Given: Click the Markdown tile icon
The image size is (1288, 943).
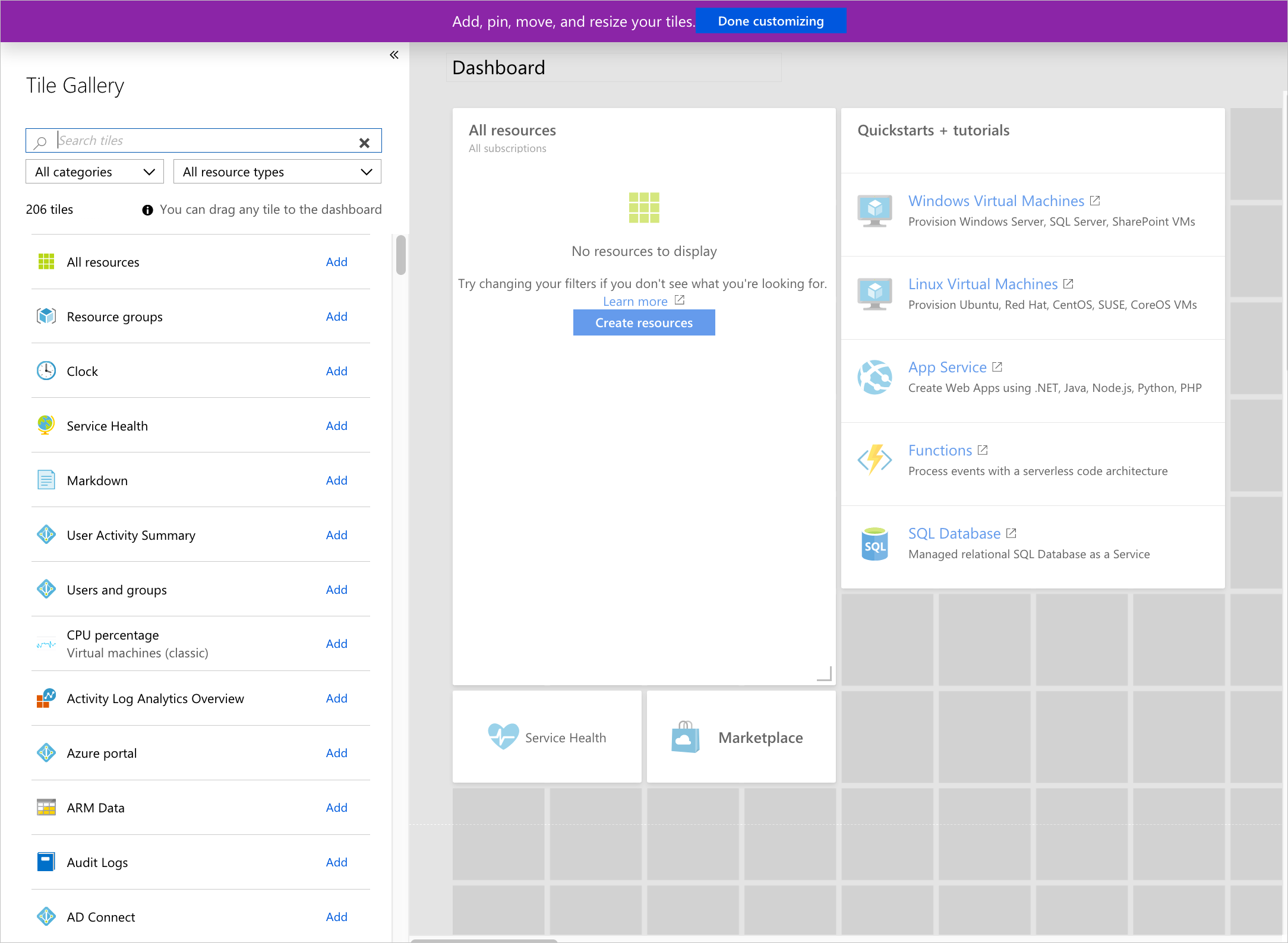Looking at the screenshot, I should [46, 480].
